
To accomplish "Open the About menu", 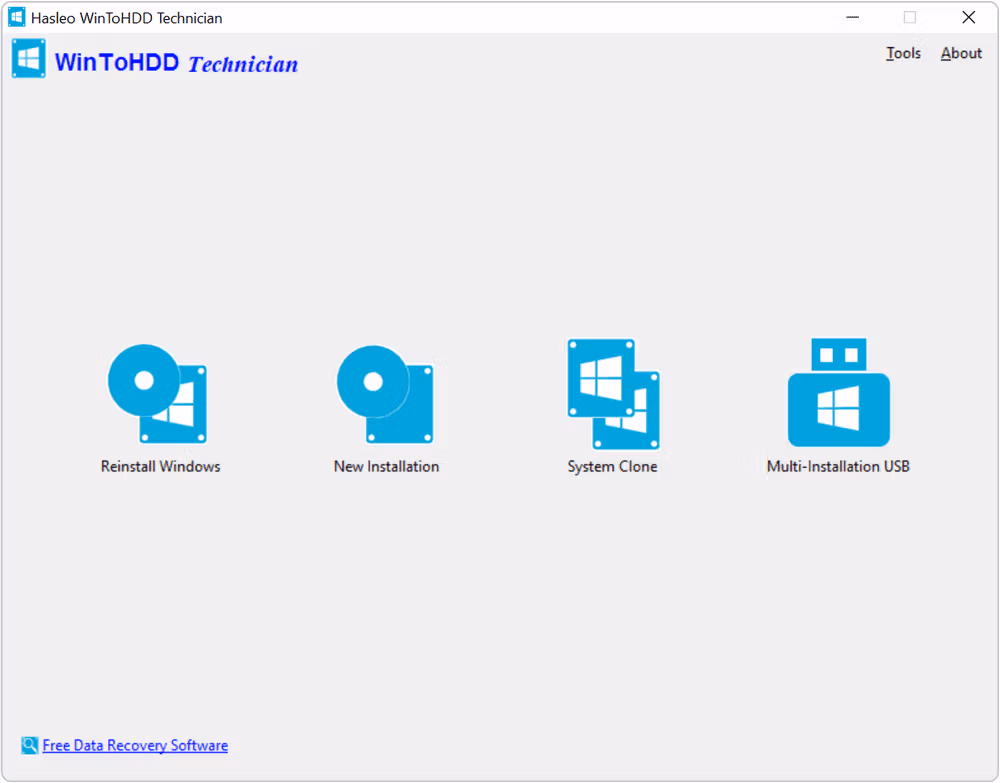I will click(961, 54).
